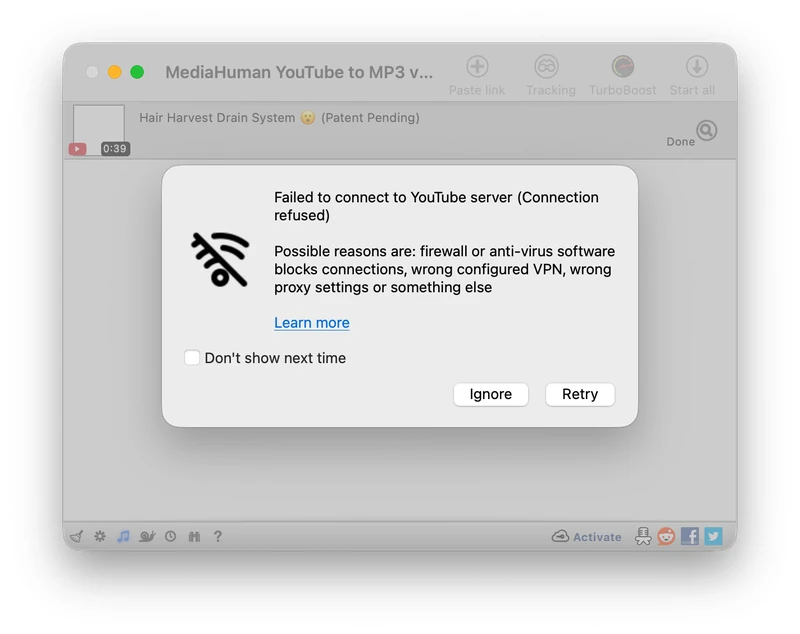Click the Hair Harvest Drain System title
Screen dimensions: 800x634
point(279,118)
